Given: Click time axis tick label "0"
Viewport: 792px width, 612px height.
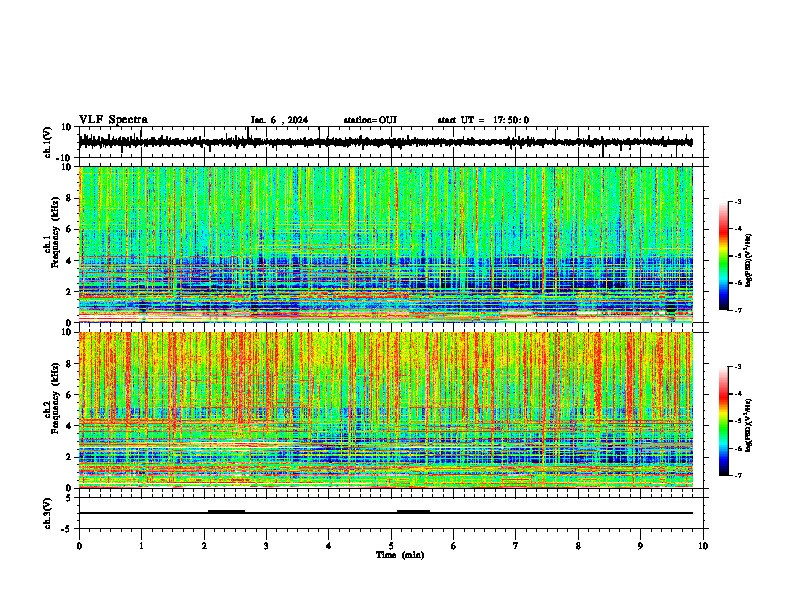Looking at the screenshot, I should (79, 546).
